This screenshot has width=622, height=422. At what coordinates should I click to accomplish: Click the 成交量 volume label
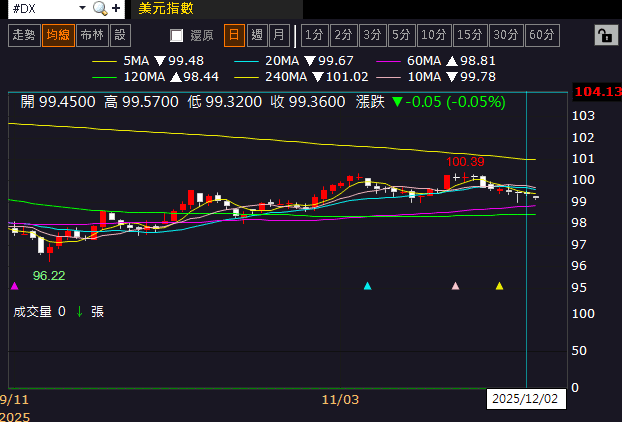coord(33,312)
